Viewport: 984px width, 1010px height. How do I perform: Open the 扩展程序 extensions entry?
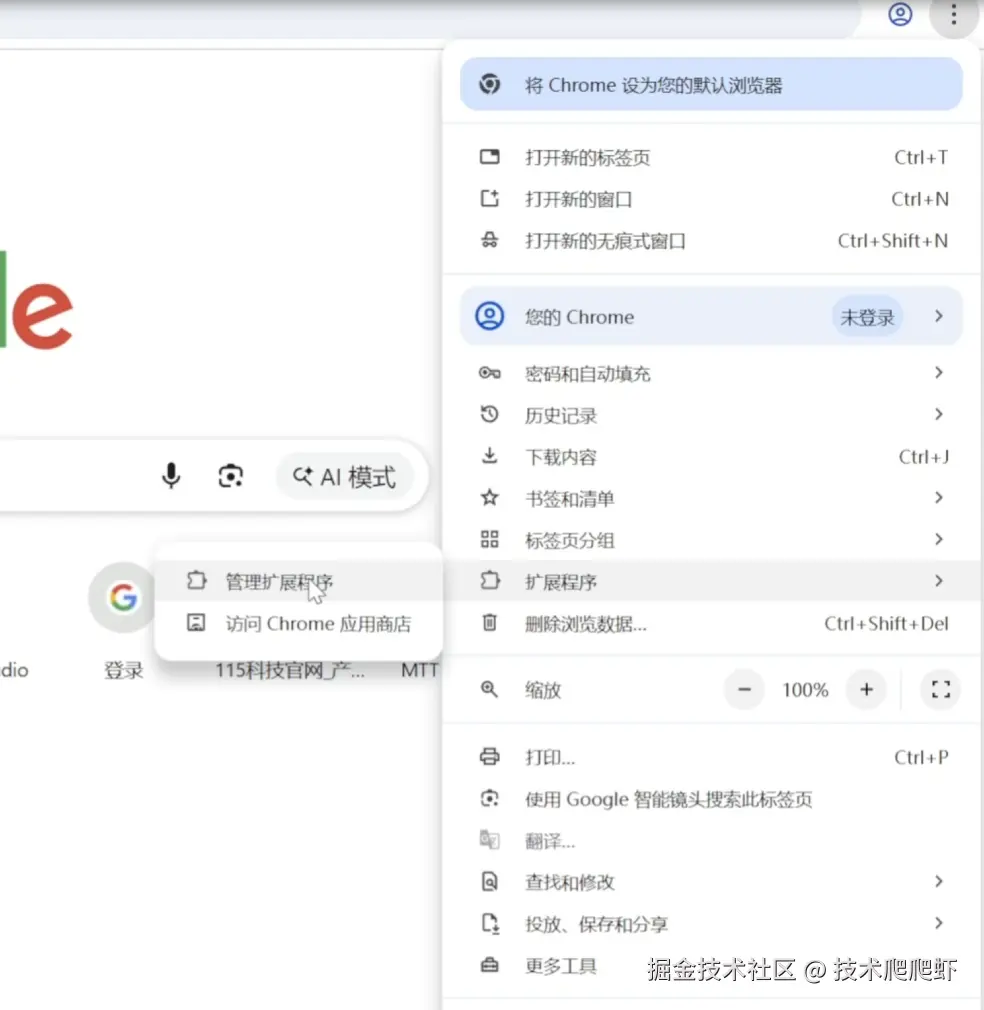[x=711, y=581]
